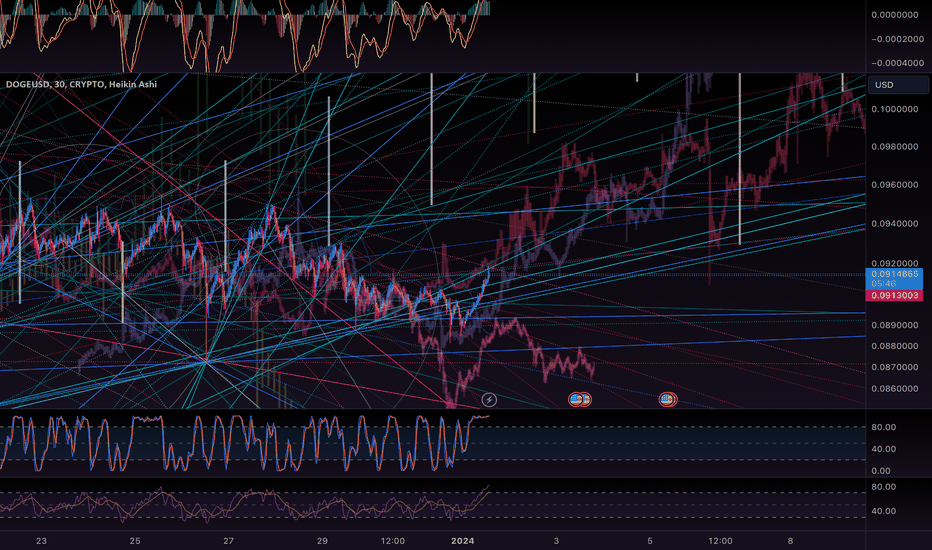
Task: Open the USD currency selector
Action: 898,85
